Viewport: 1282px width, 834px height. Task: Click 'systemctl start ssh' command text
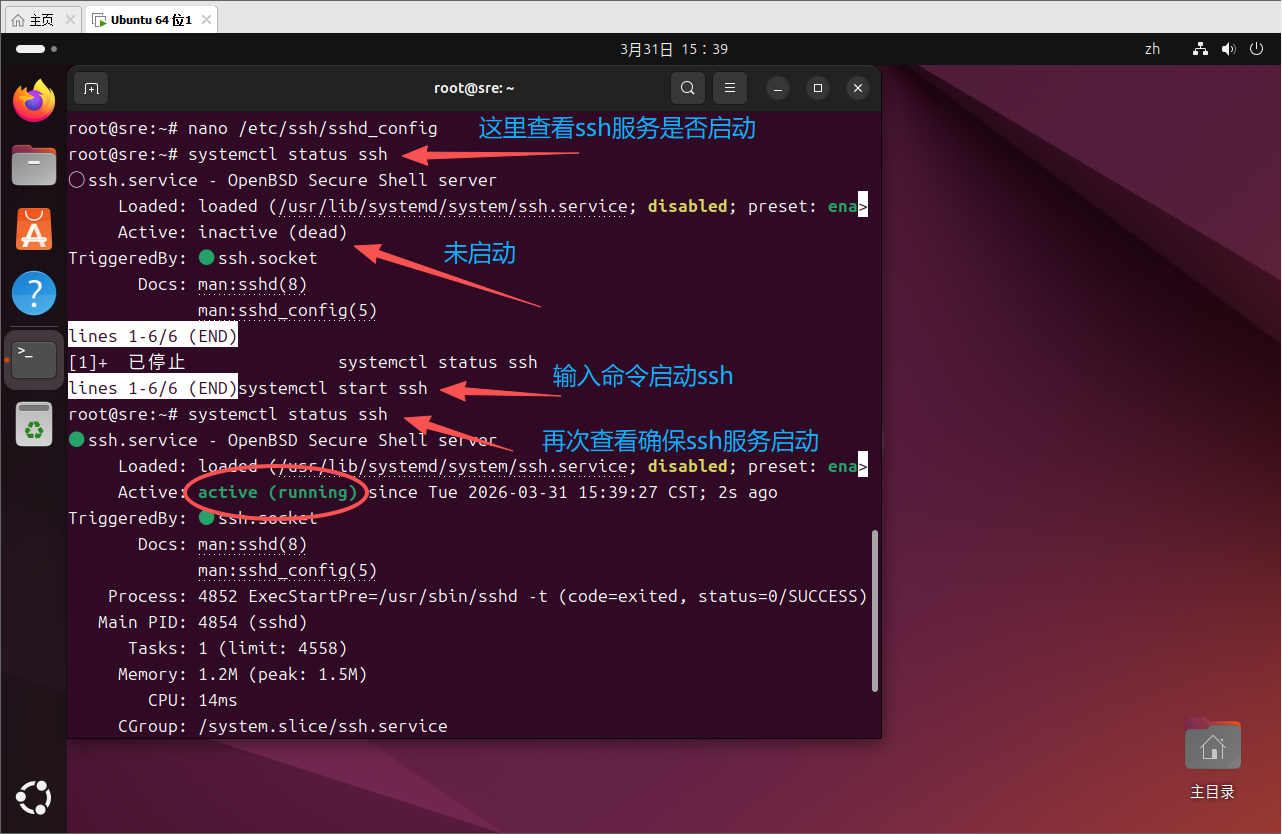coord(333,388)
